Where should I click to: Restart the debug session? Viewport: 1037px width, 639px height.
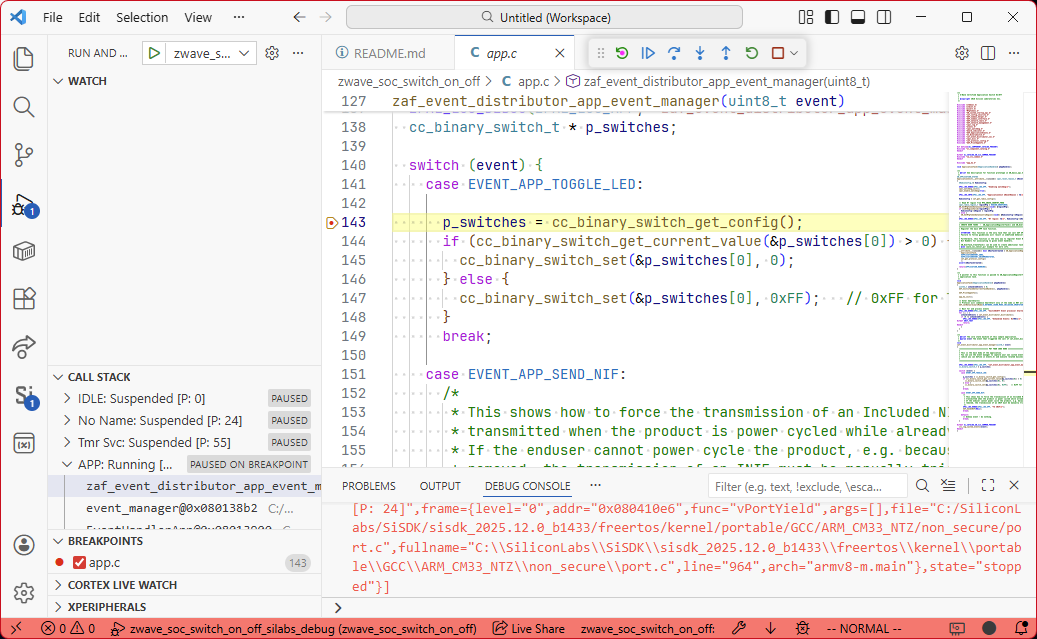tap(751, 53)
